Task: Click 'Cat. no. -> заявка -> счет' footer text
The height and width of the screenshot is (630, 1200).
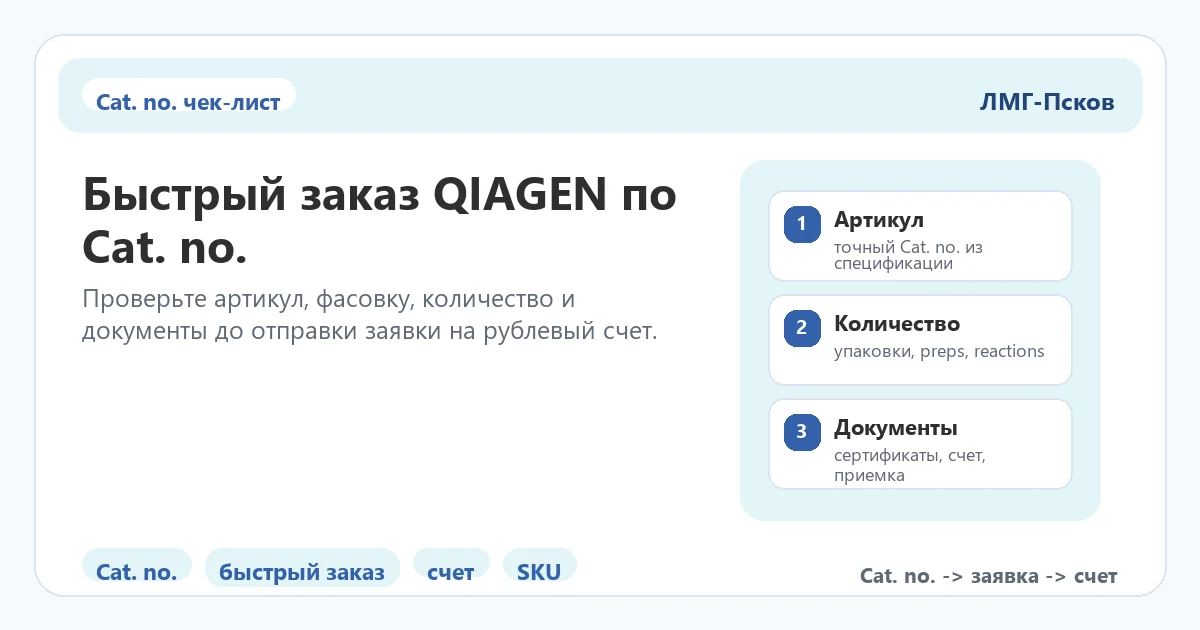Action: (988, 576)
